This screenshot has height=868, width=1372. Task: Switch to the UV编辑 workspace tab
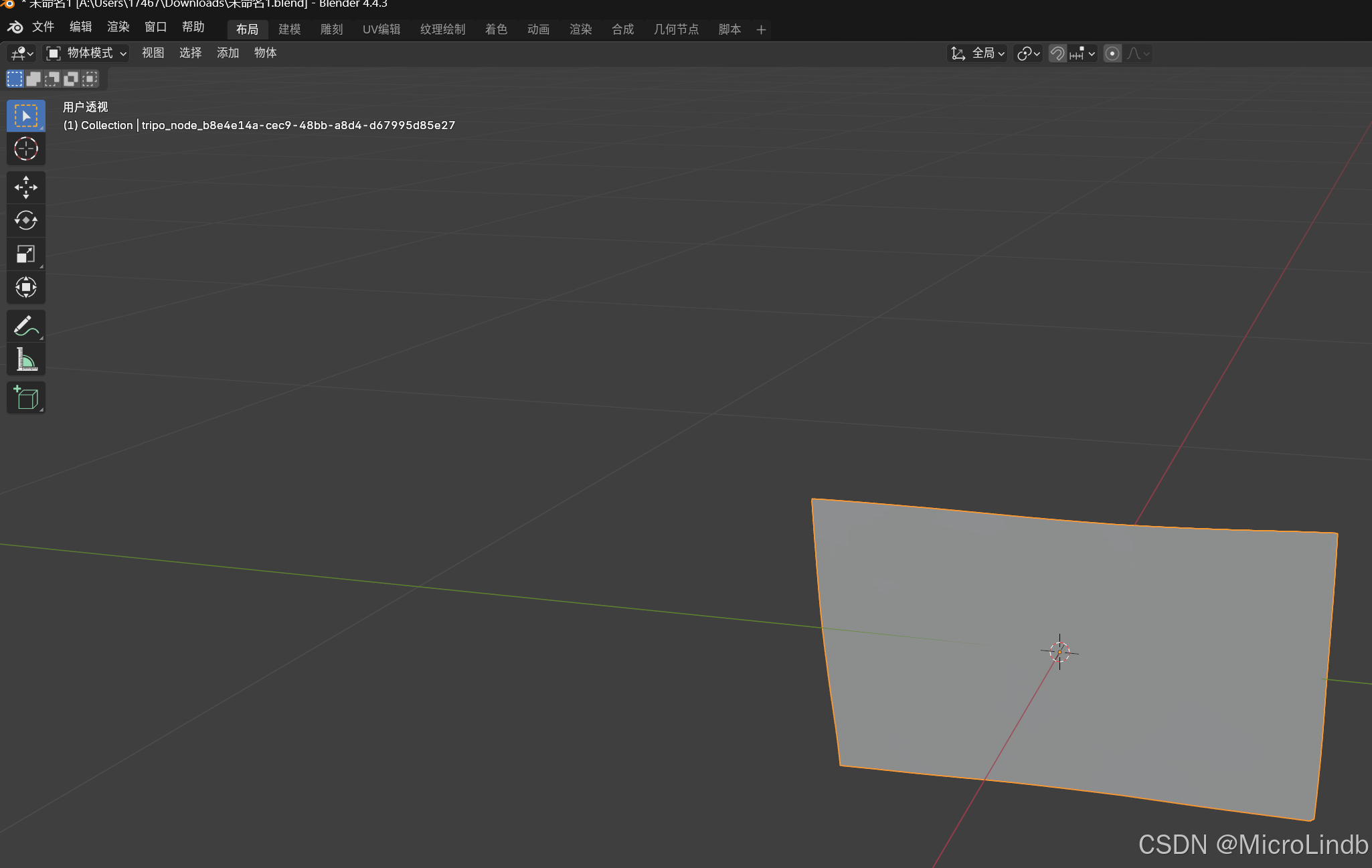(381, 29)
